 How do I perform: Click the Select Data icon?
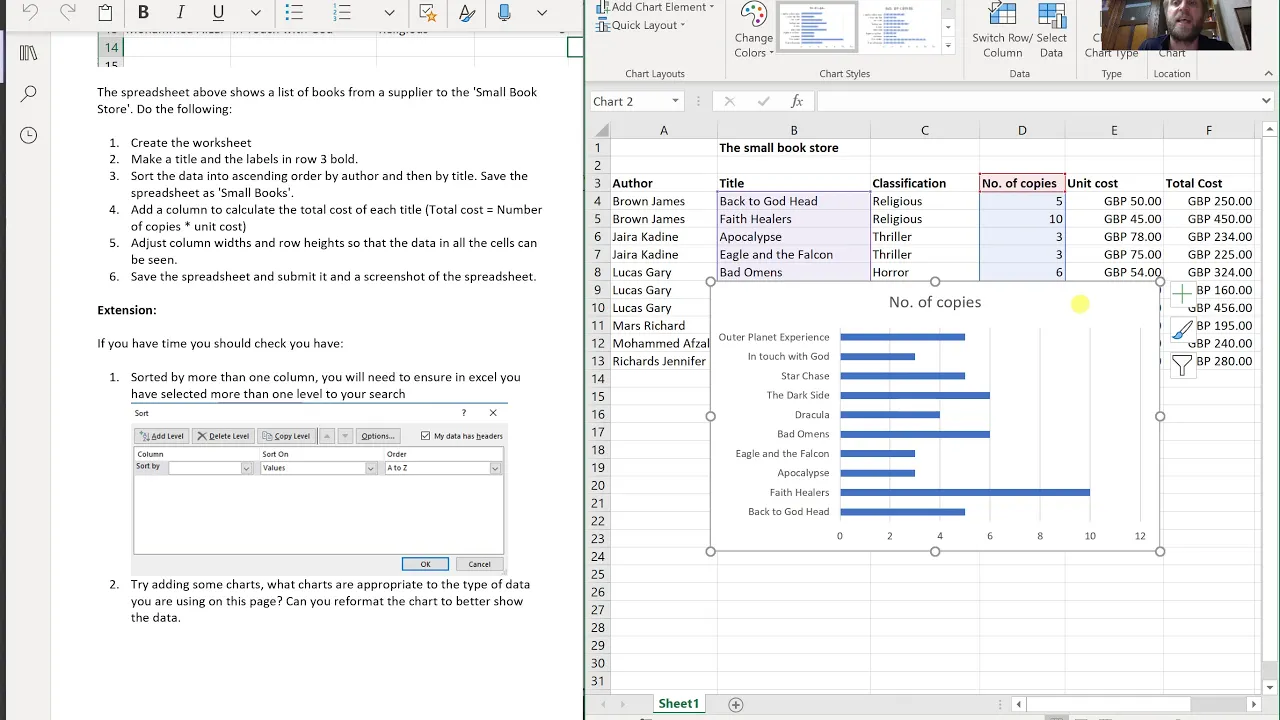point(1051,30)
